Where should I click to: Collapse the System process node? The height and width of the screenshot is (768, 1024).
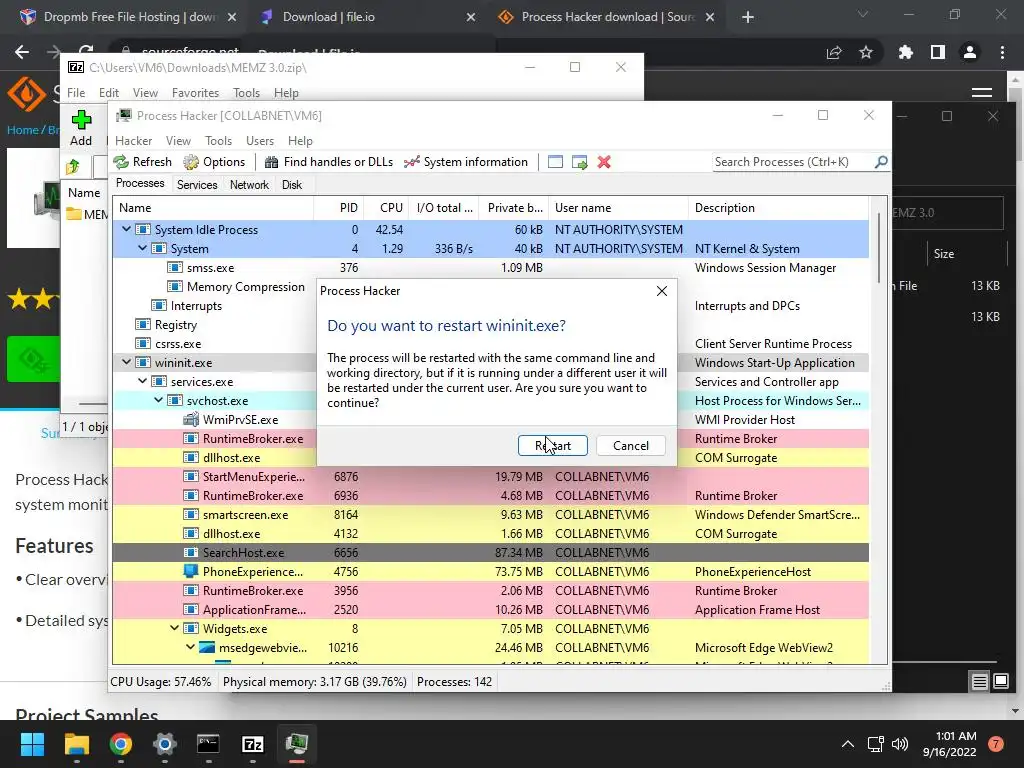pos(142,248)
